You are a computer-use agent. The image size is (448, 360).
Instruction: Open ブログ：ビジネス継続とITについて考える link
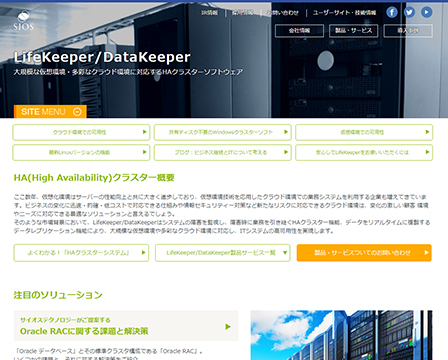pos(222,152)
